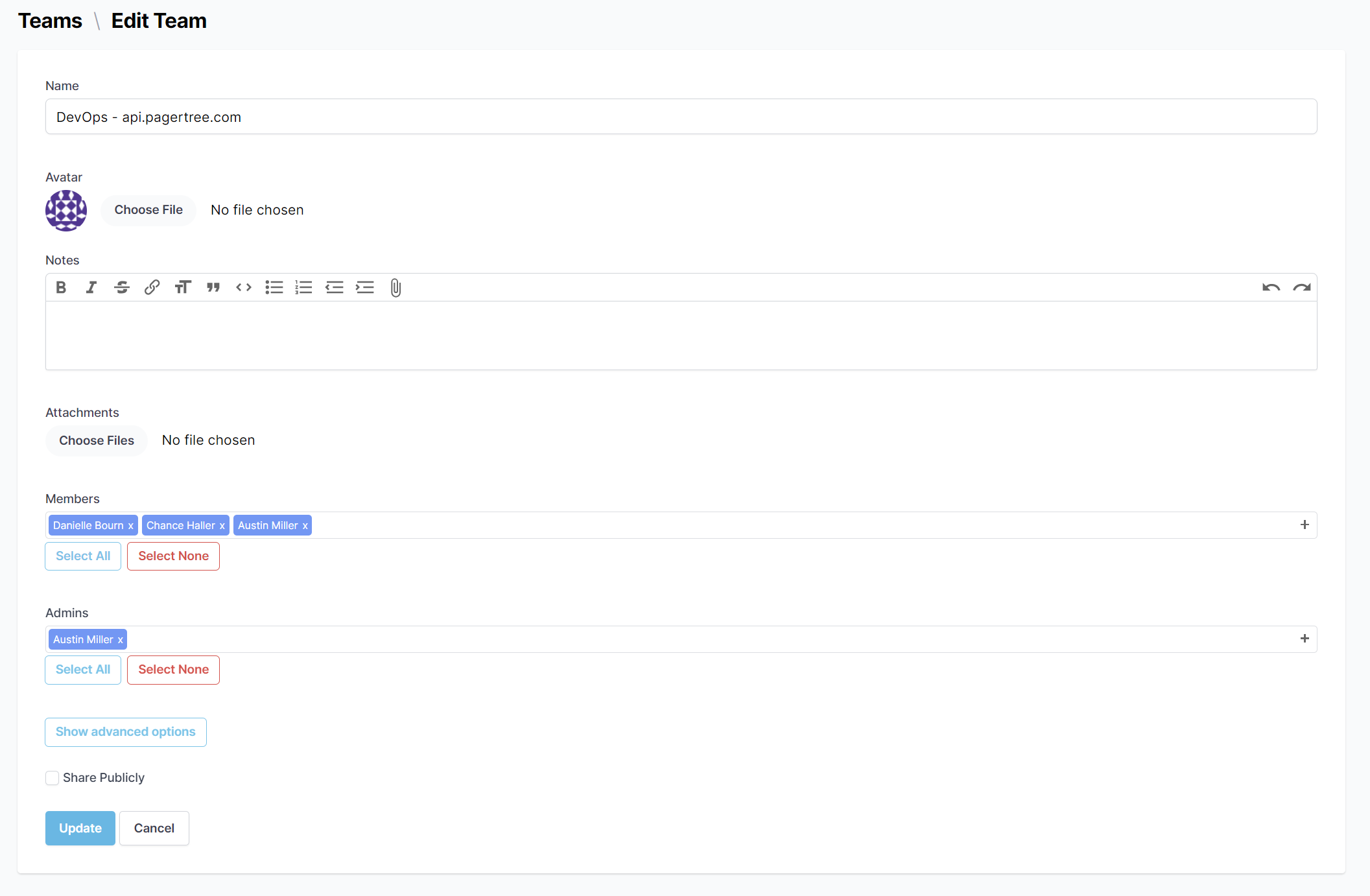This screenshot has width=1370, height=896.
Task: Insert a link in the Notes editor
Action: click(x=152, y=287)
